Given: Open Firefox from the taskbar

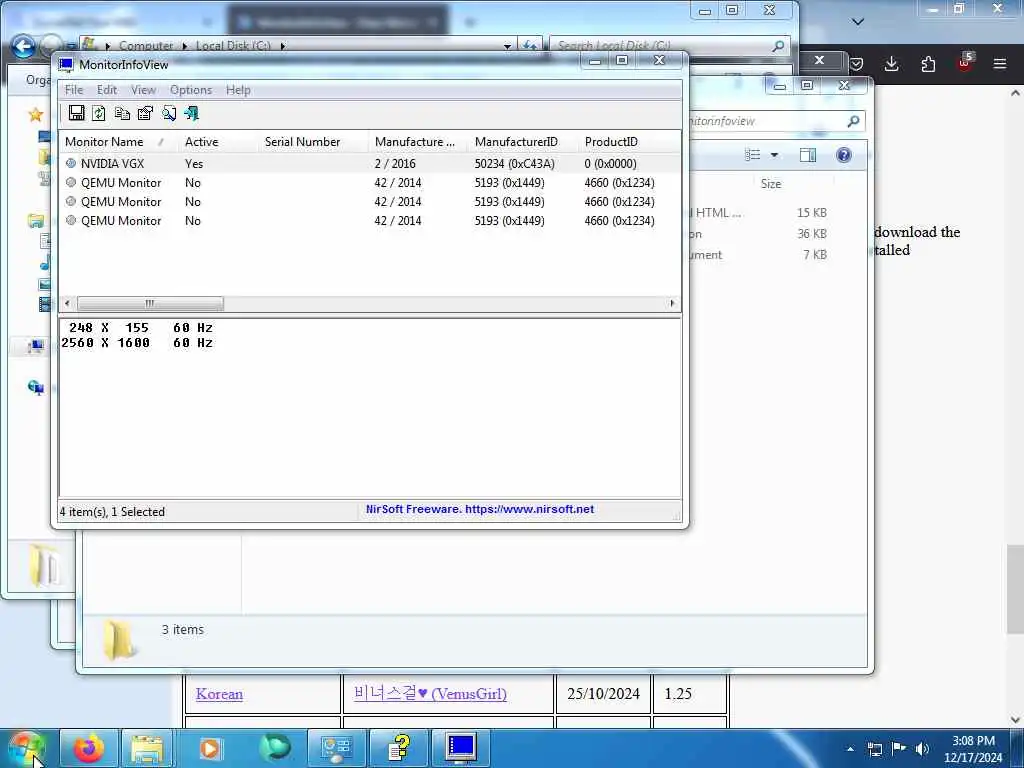Looking at the screenshot, I should 89,748.
